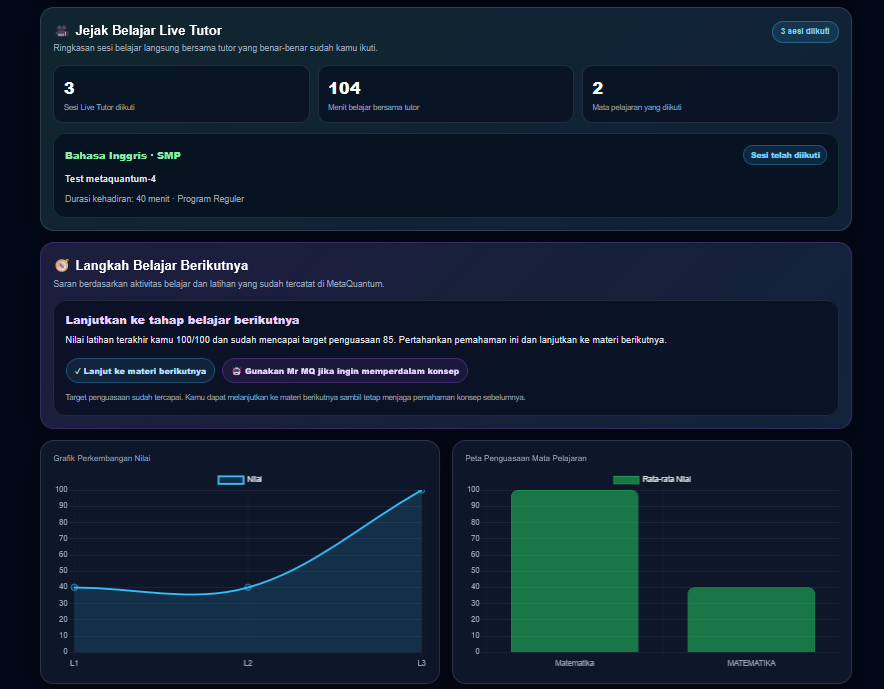Click the 'Saran berdasarkan aktivitas belajar' subtitle text
This screenshot has width=884, height=689.
coord(219,284)
